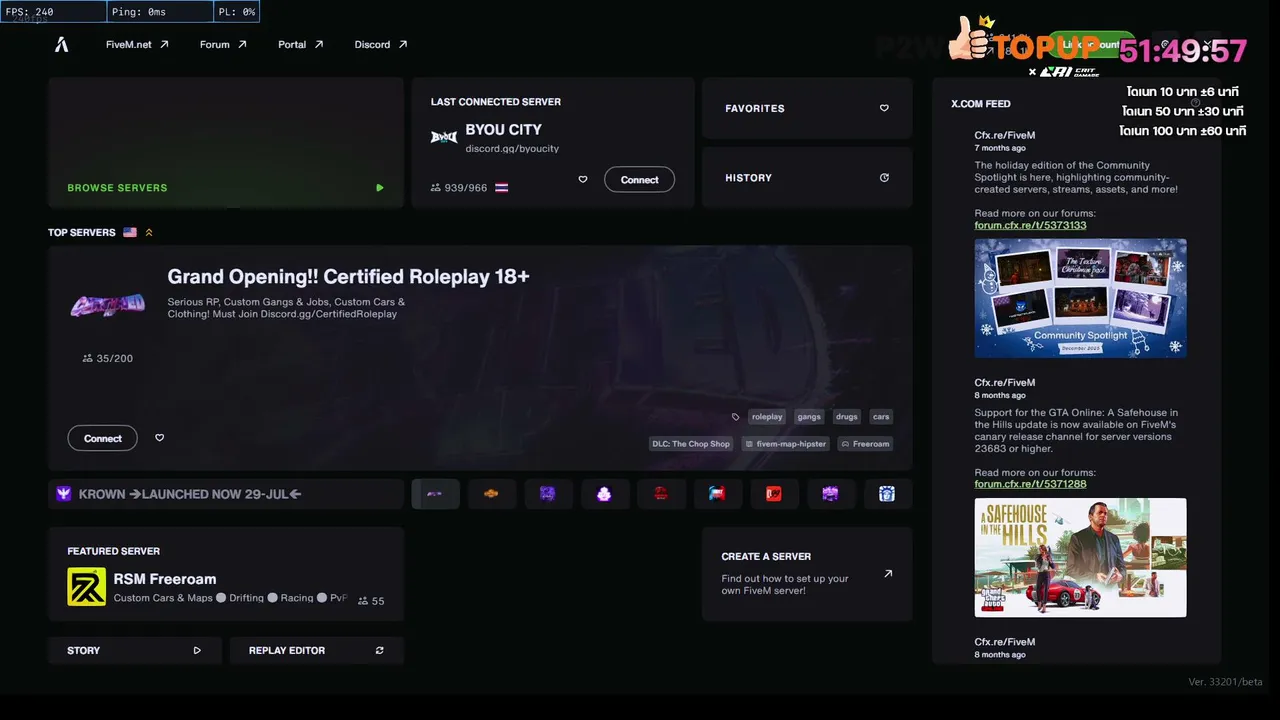Favorite the BYOU CITY server with heart
The width and height of the screenshot is (1280, 720).
point(583,180)
